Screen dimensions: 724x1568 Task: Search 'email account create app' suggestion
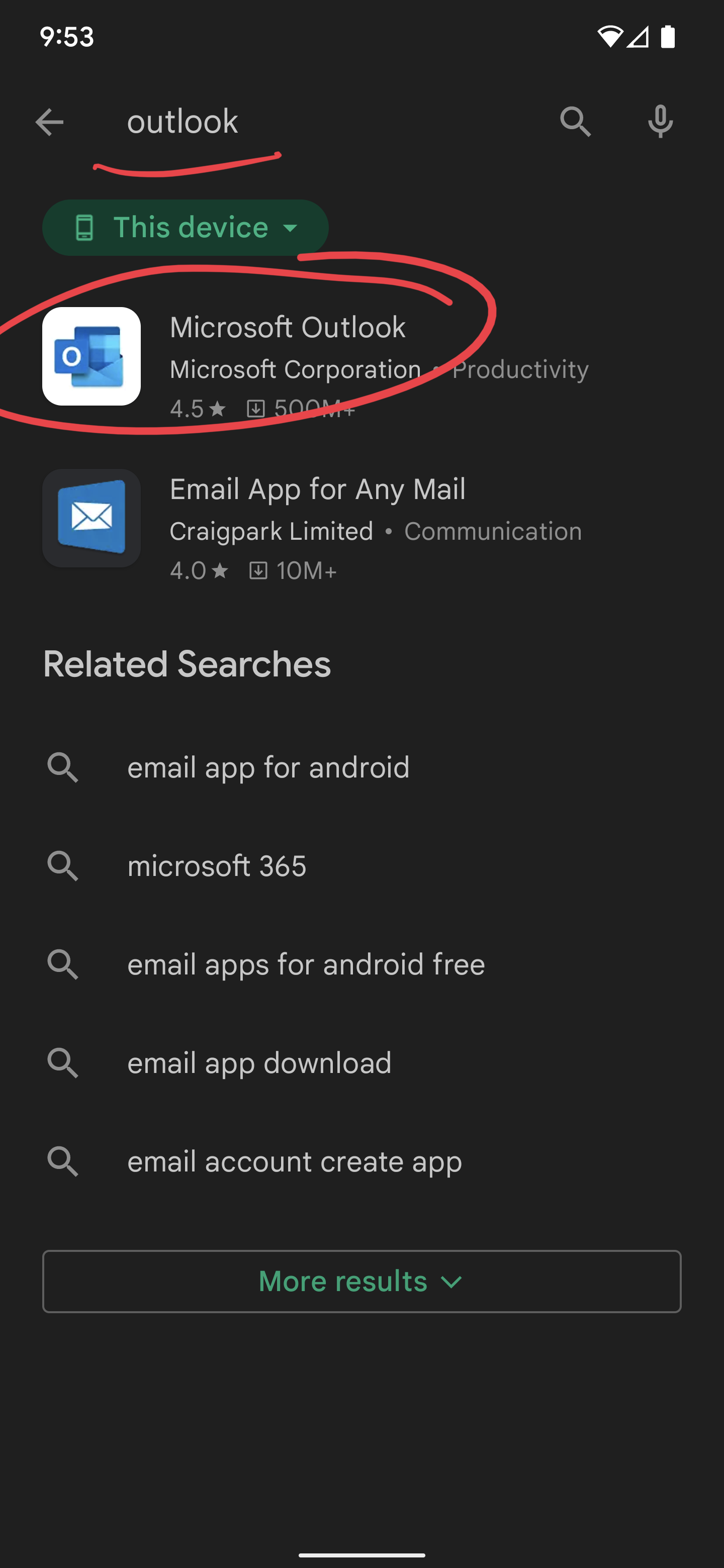click(294, 1161)
